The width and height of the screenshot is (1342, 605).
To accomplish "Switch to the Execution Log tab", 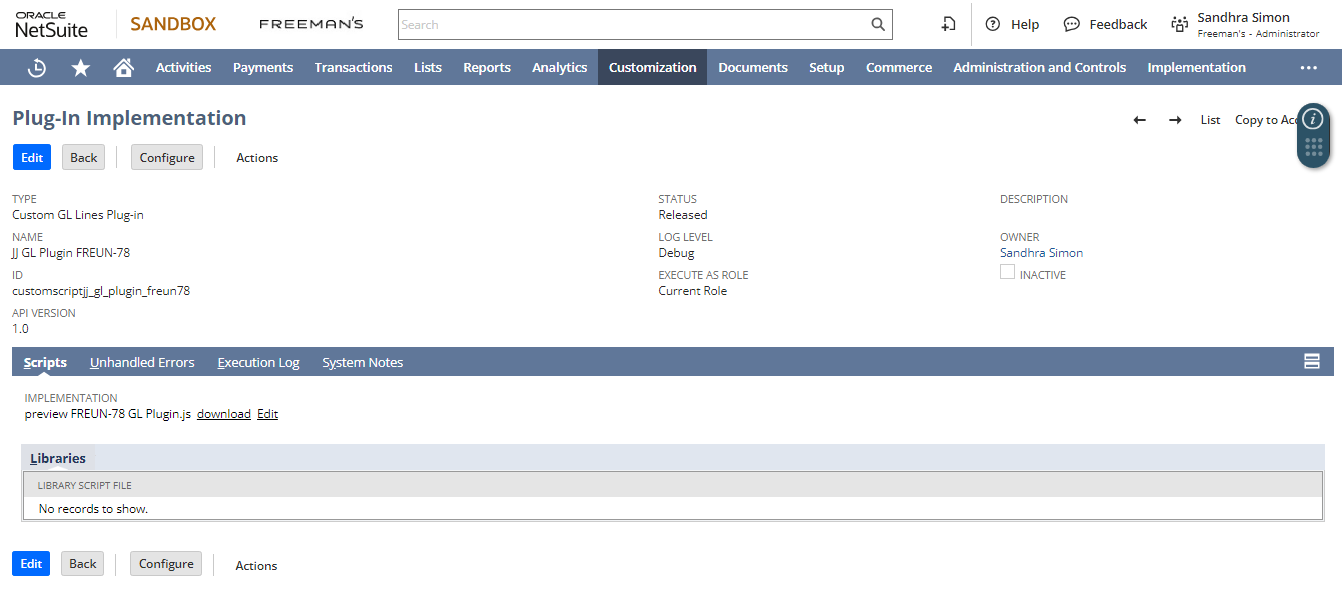I will [x=258, y=362].
